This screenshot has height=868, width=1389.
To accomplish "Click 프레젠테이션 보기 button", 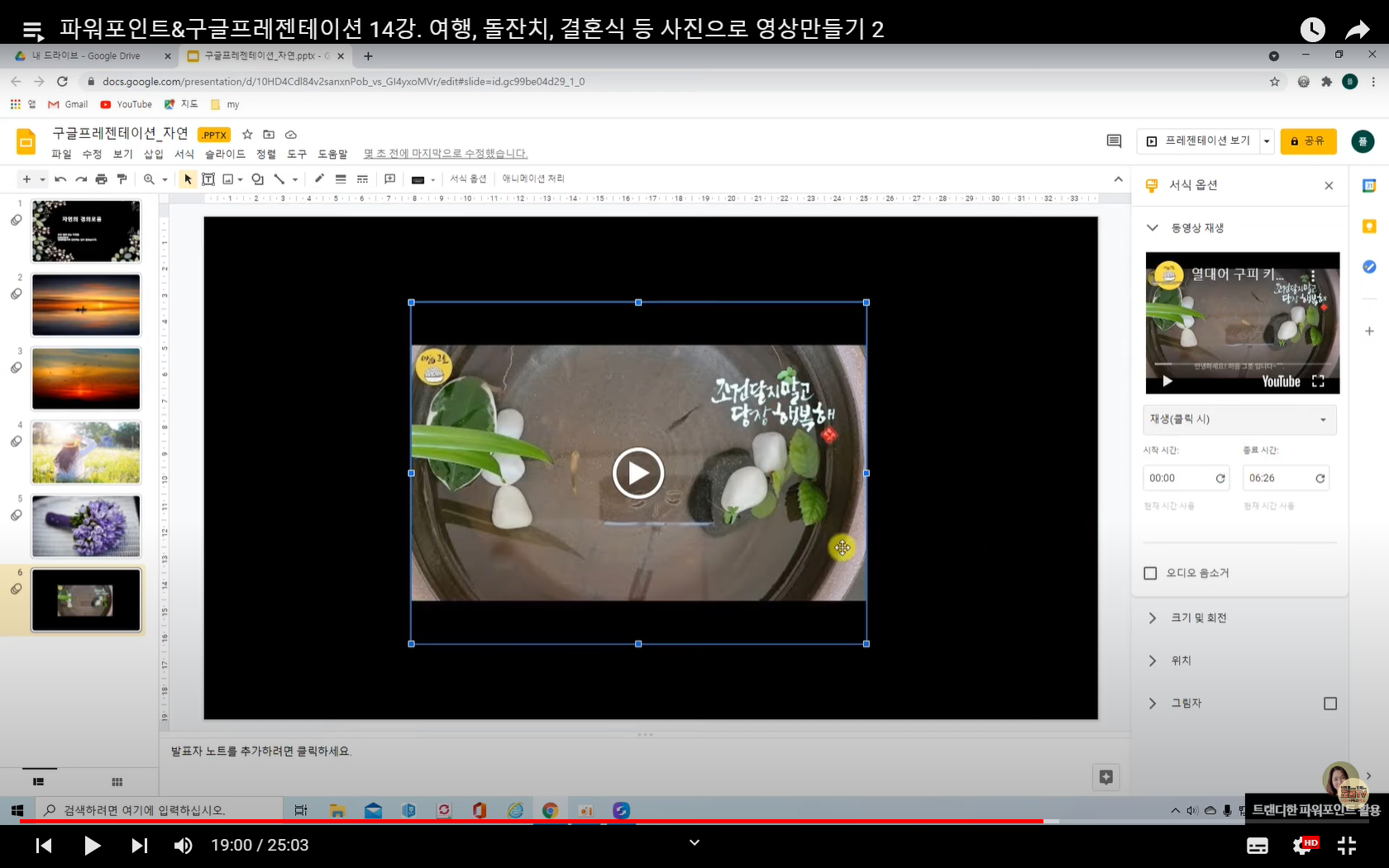I will click(1198, 141).
